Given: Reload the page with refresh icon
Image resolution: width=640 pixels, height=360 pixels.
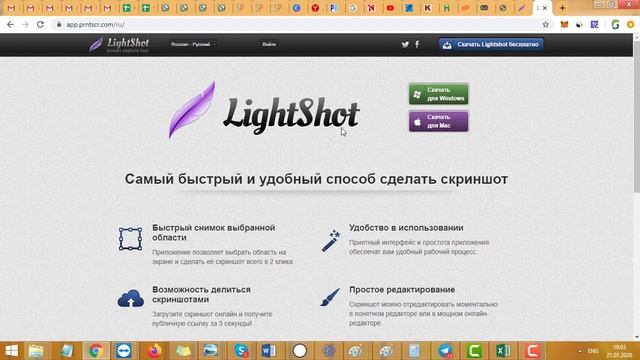Looking at the screenshot, I should (x=40, y=24).
